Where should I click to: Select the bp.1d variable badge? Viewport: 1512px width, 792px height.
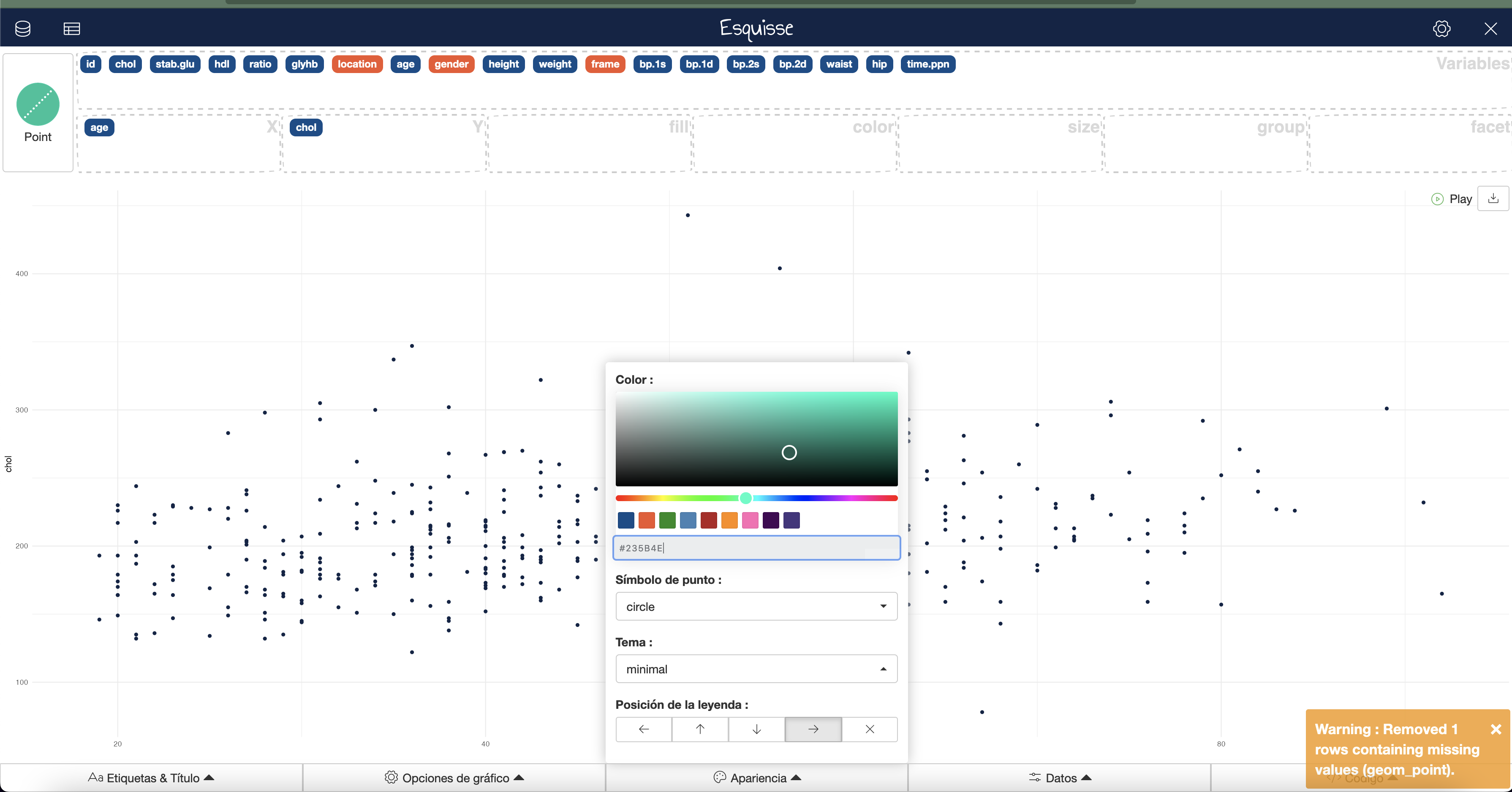tap(699, 64)
